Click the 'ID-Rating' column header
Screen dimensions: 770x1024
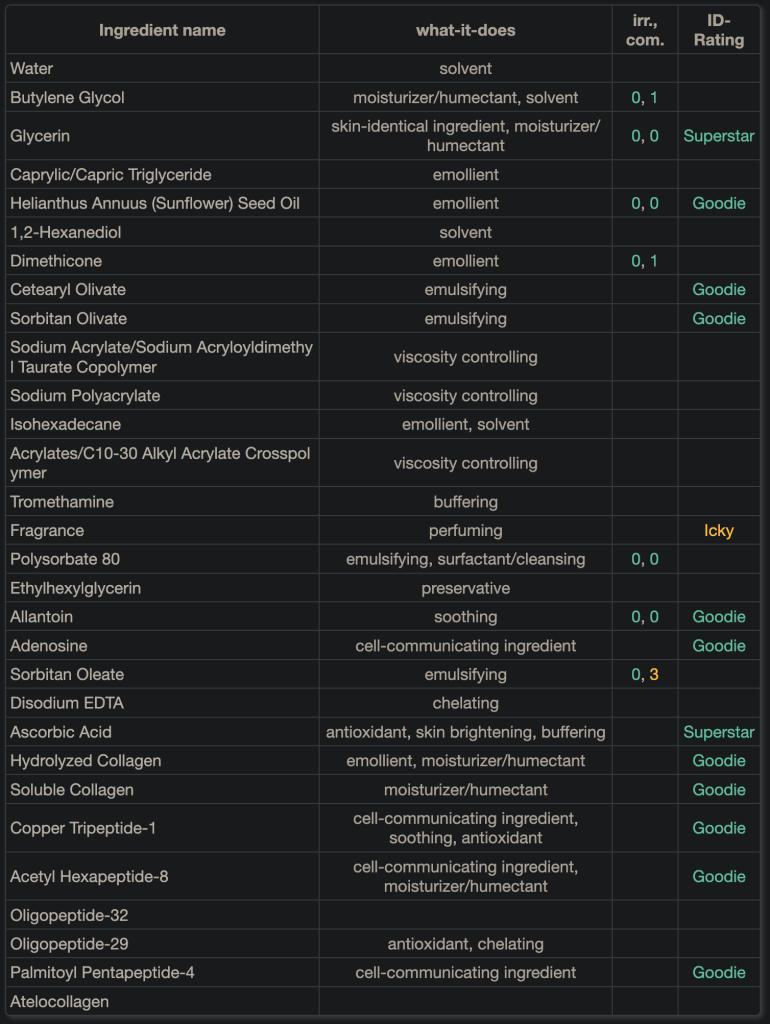click(718, 30)
